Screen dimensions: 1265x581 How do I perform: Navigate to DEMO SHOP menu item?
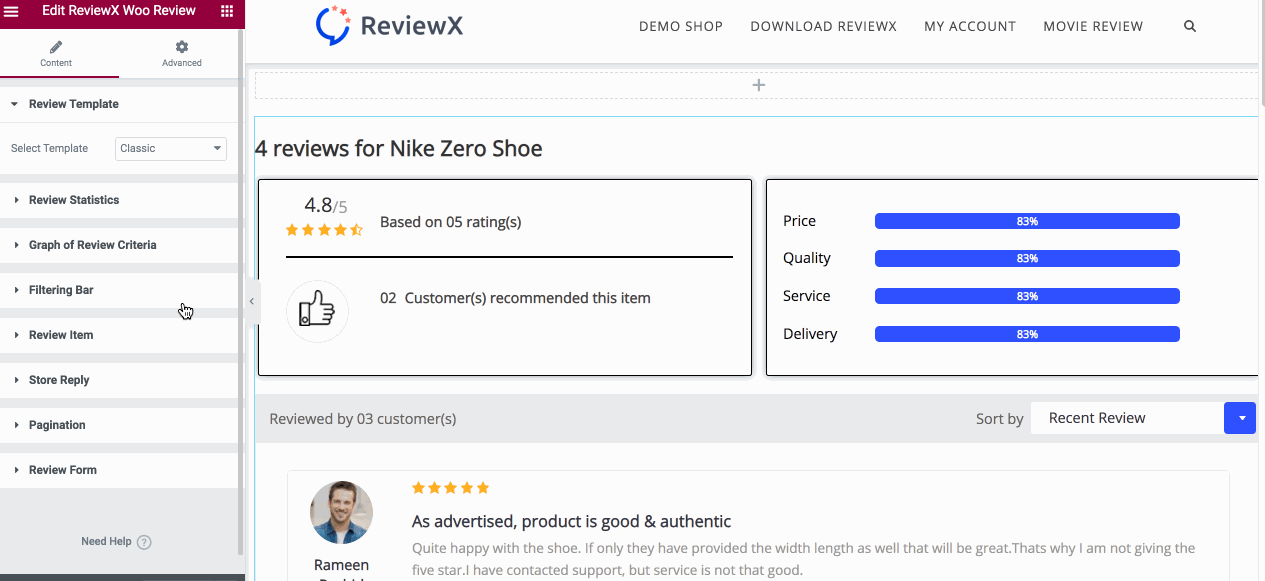[x=681, y=26]
